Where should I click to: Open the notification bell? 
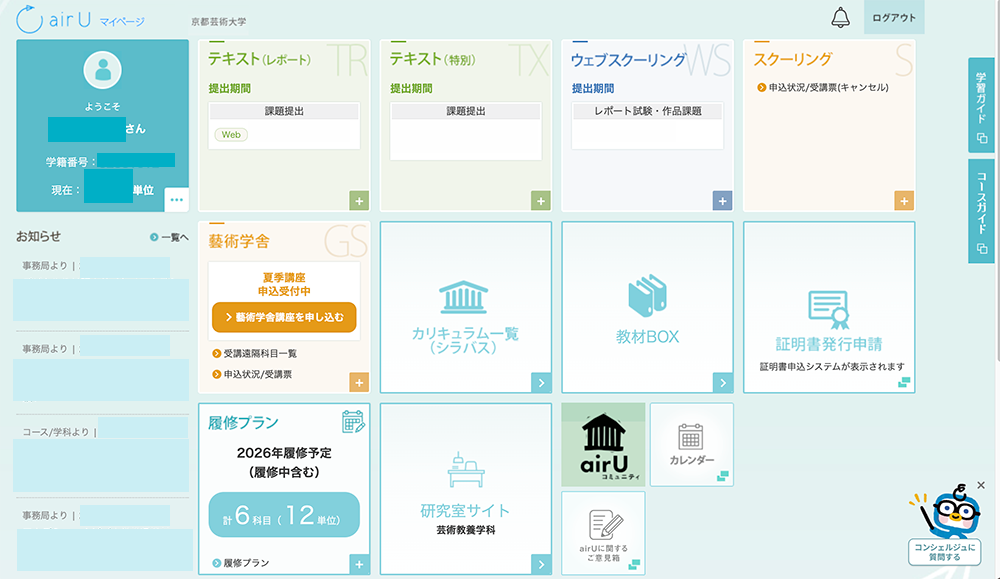coord(840,17)
